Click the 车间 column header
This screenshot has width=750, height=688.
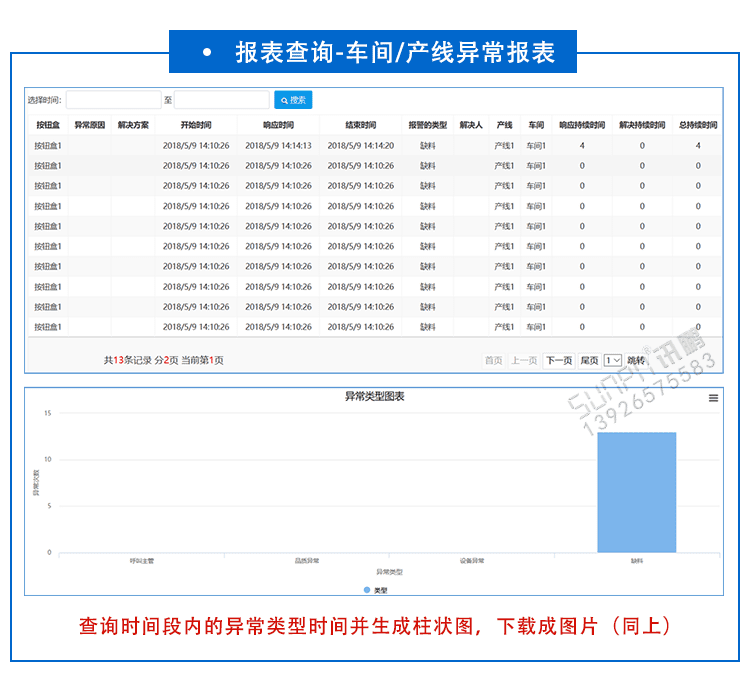536,125
